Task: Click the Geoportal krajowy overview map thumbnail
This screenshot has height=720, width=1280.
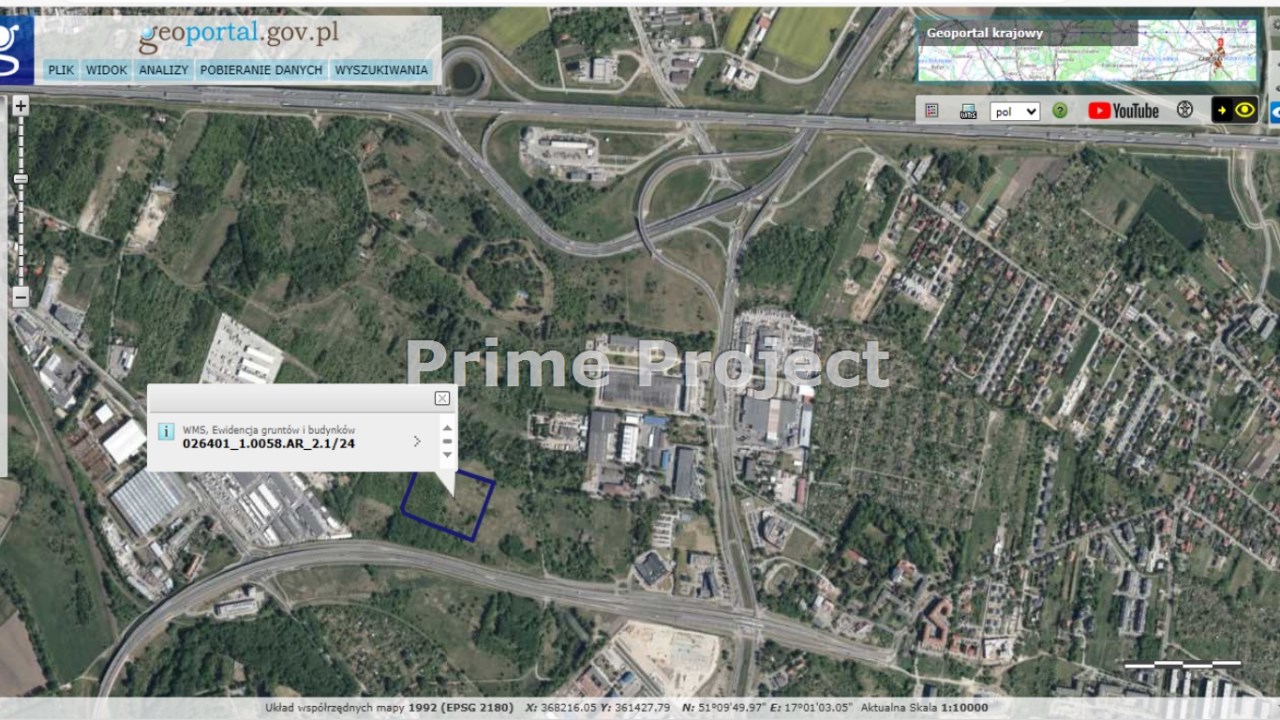Action: tap(1086, 51)
